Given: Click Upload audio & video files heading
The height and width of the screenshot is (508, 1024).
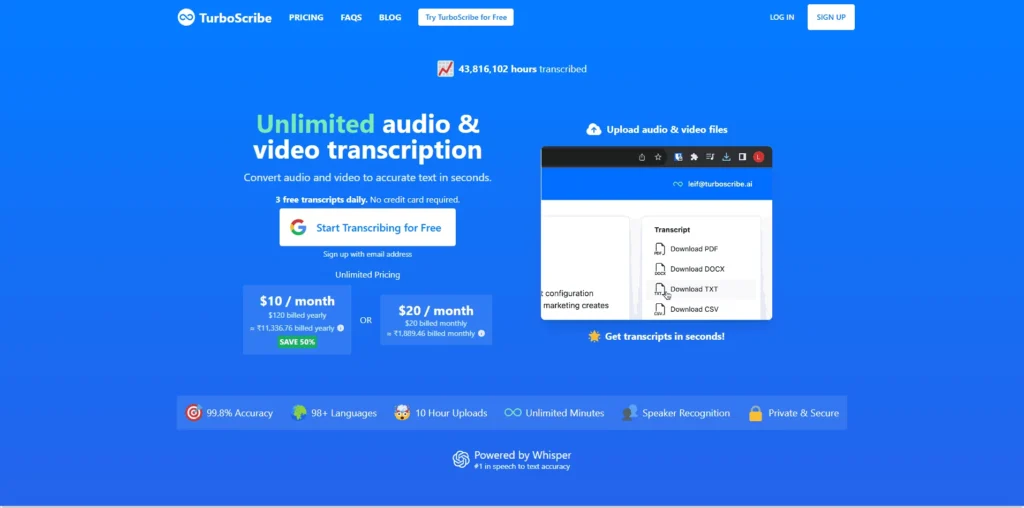Looking at the screenshot, I should pos(667,129).
